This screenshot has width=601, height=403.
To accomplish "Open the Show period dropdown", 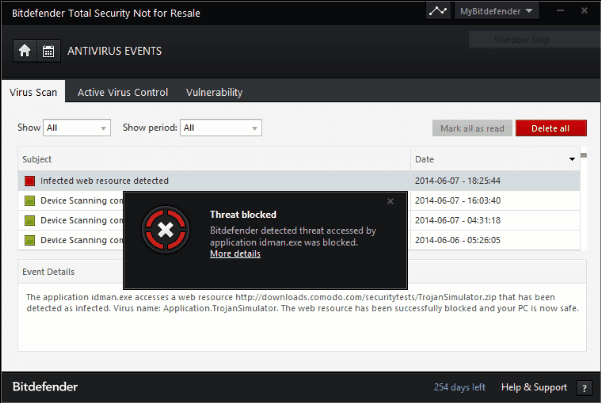I will pyautogui.click(x=221, y=128).
